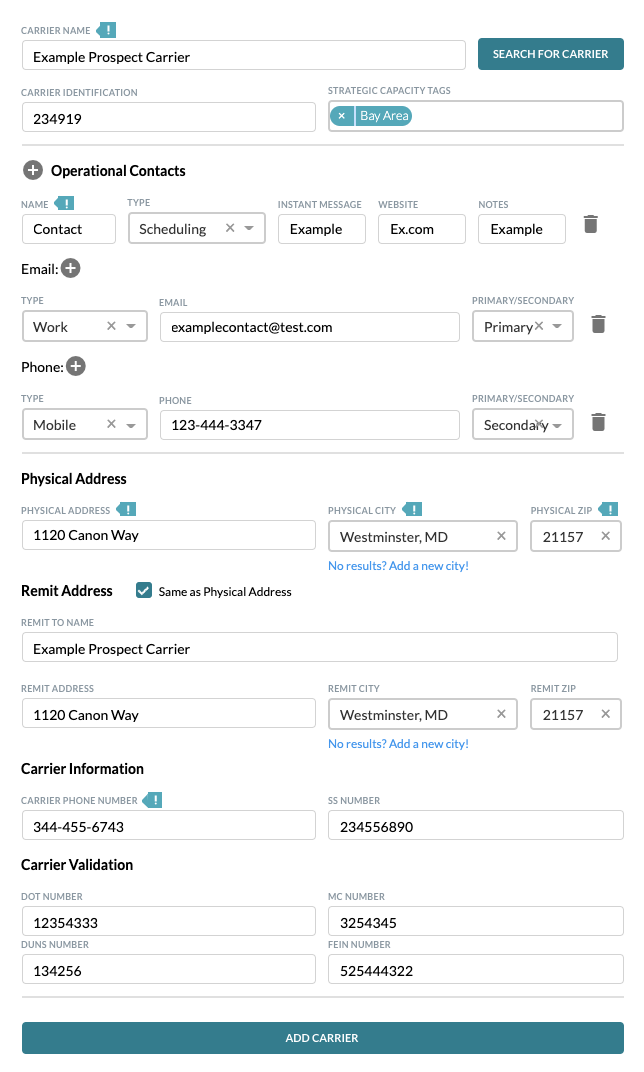Edit the Instant Message field
Screen dimensions: 644x1072
coord(322,229)
